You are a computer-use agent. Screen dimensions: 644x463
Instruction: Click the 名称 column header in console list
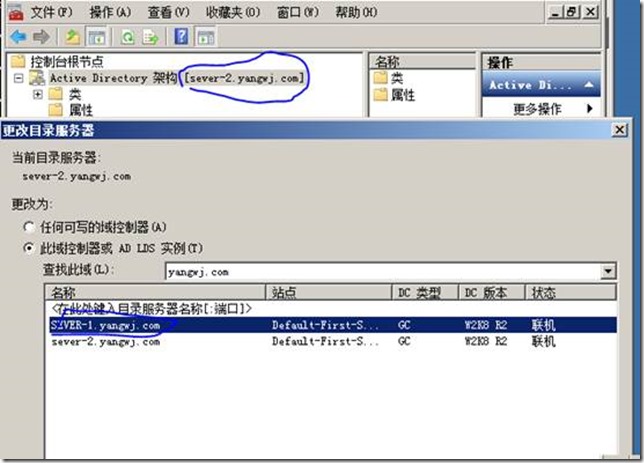tap(423, 62)
